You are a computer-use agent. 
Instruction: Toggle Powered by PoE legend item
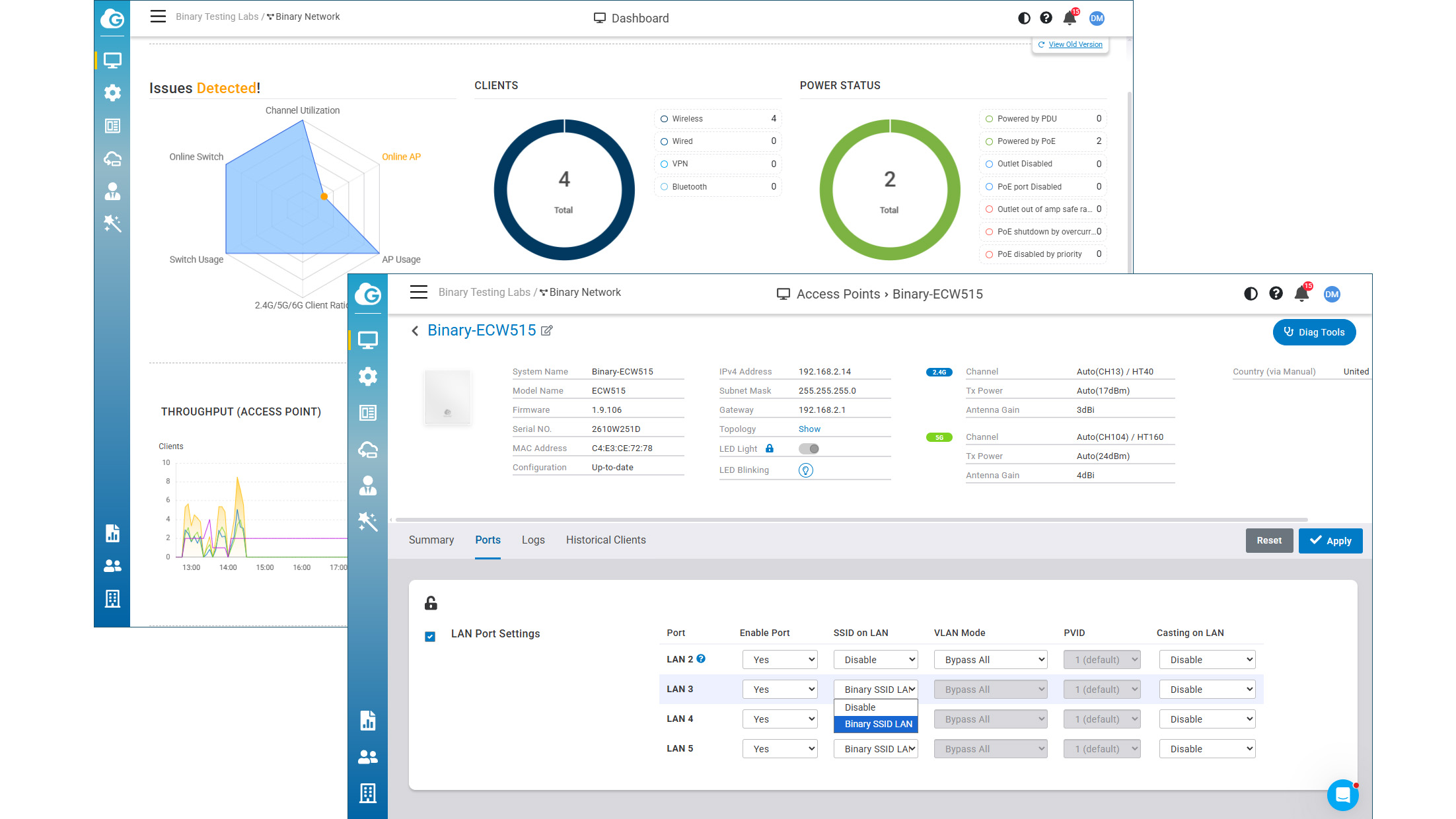[x=1043, y=141]
